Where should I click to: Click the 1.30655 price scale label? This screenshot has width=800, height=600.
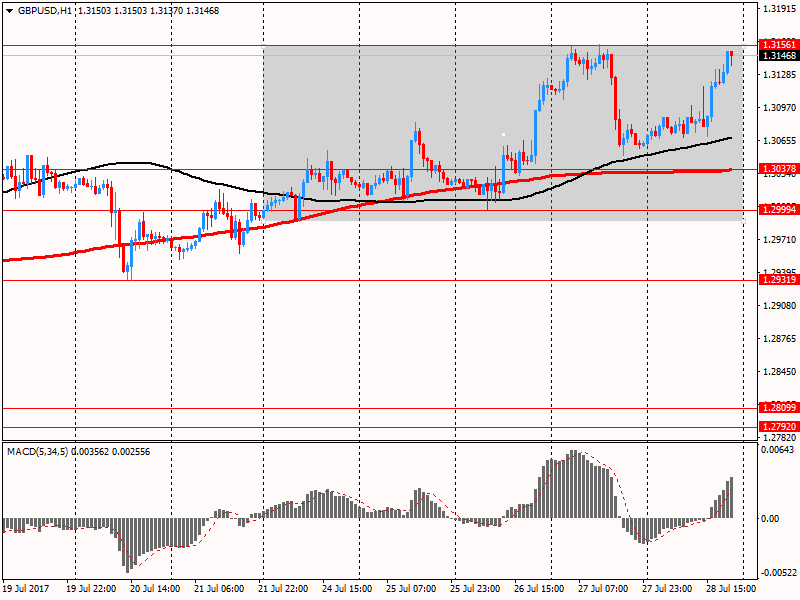point(779,141)
